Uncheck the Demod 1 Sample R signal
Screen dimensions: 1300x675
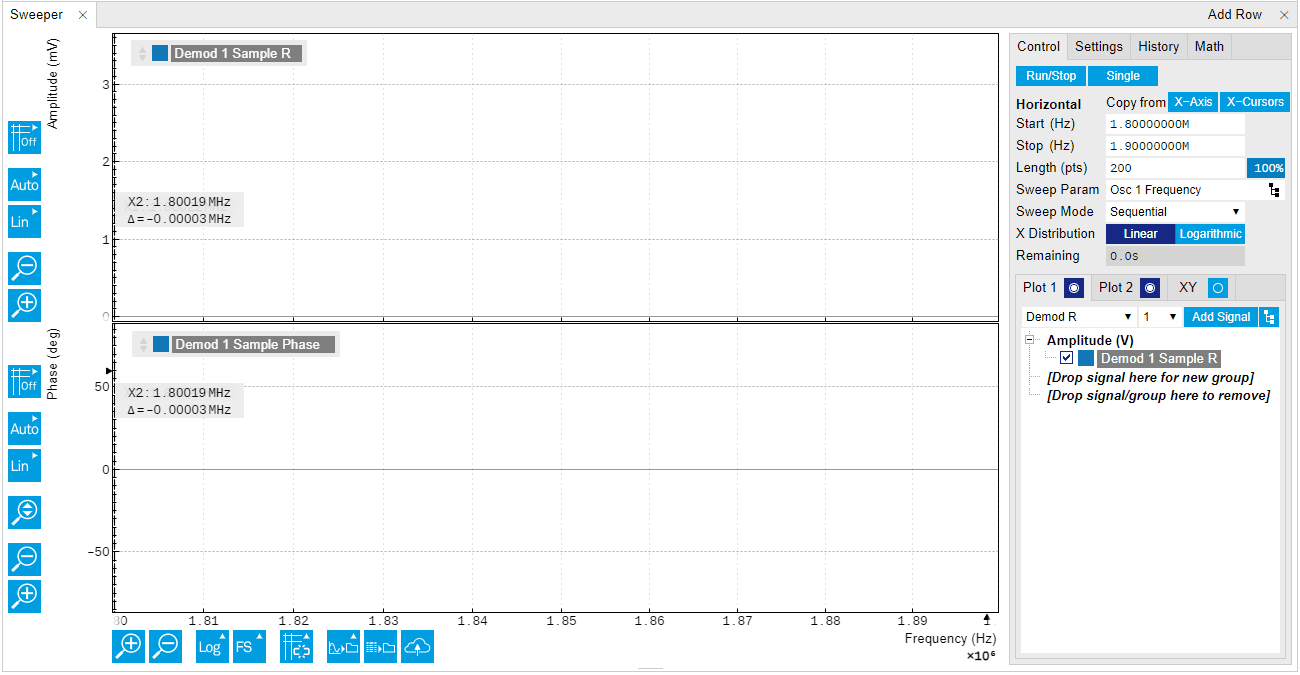(x=1067, y=358)
